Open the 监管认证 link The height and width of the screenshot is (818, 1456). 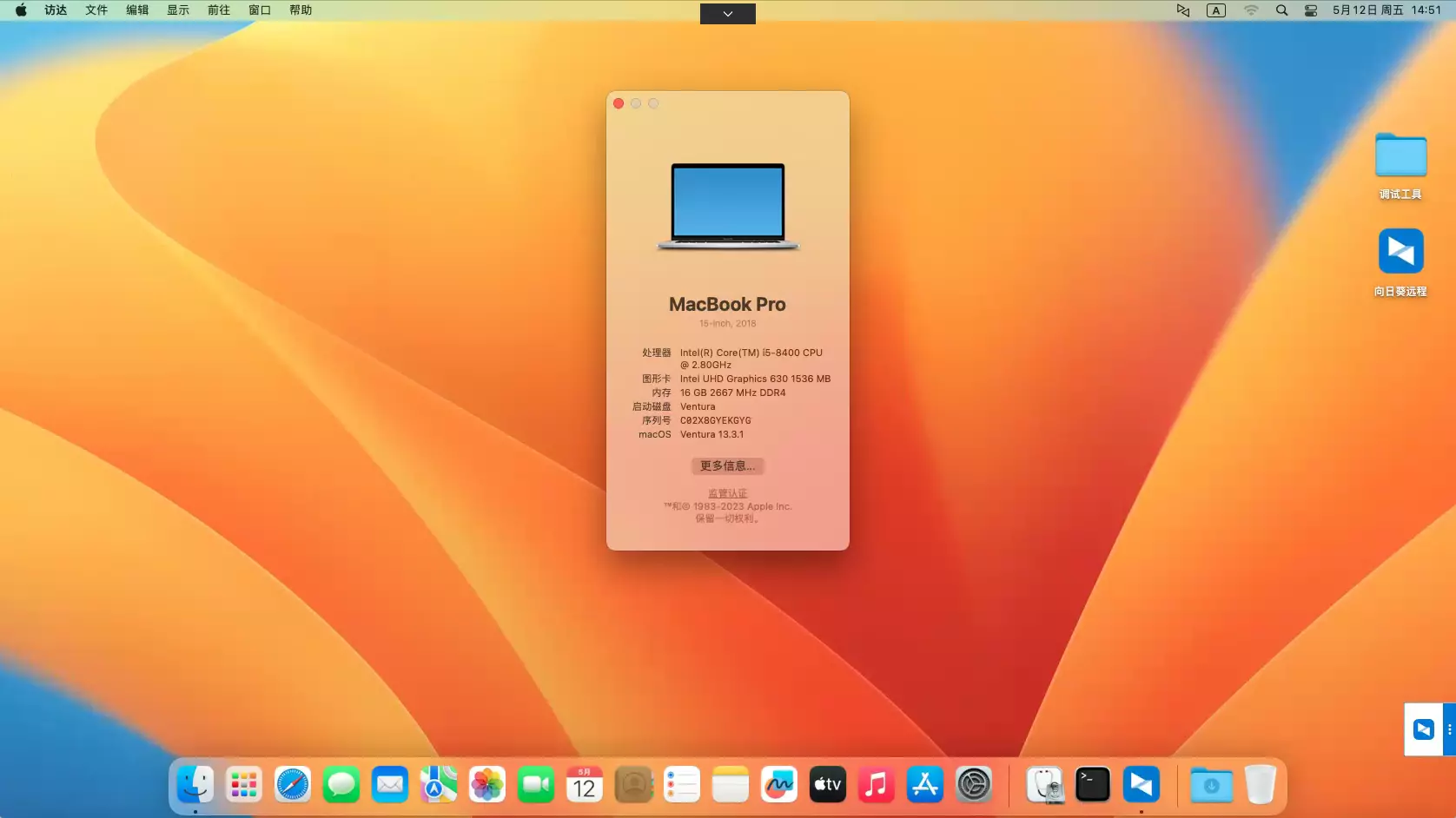tap(727, 492)
